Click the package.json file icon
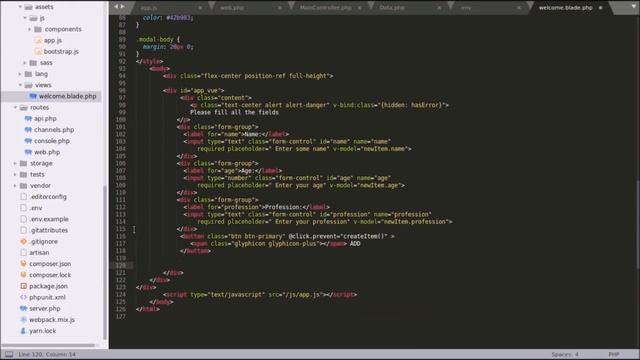 [x=23, y=286]
